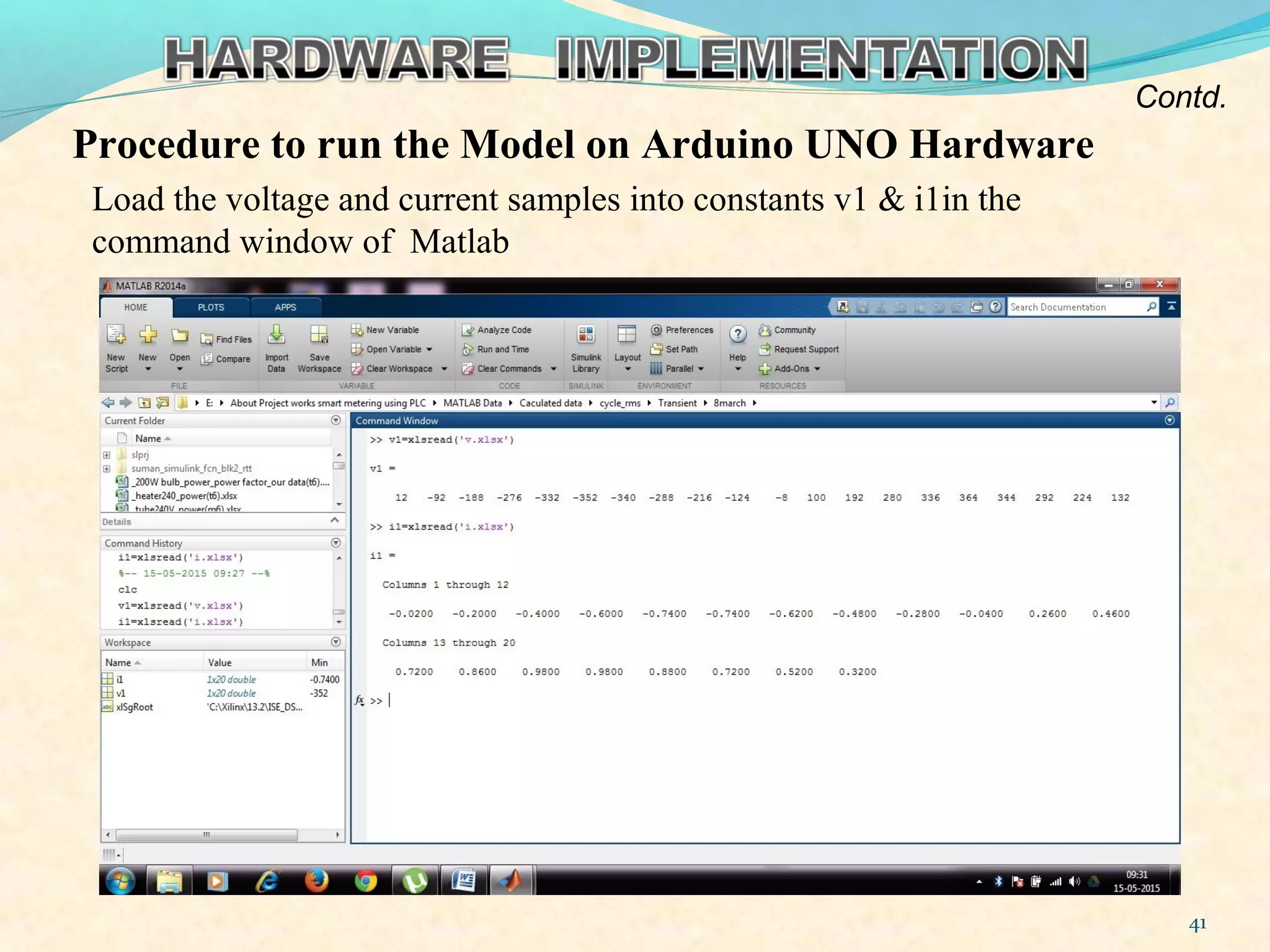Click the Windows Start button

(121, 881)
